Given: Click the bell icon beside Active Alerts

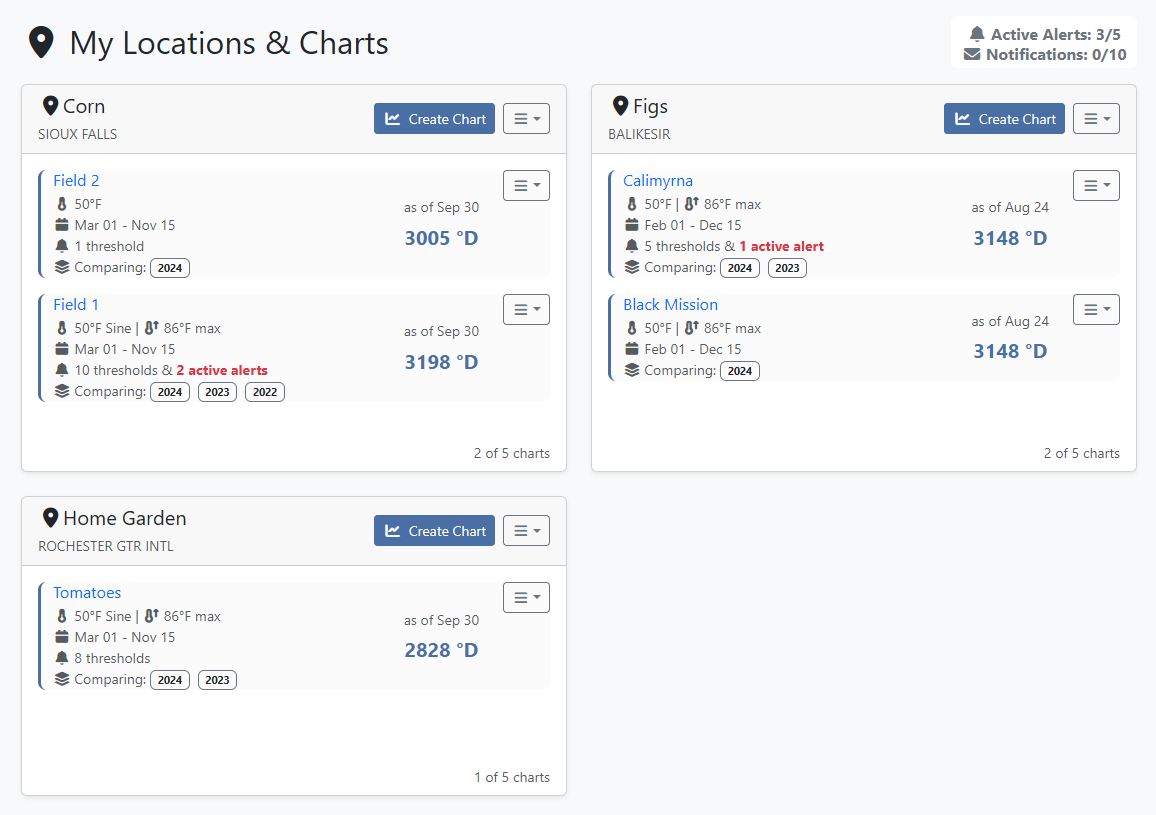Looking at the screenshot, I should pos(977,34).
